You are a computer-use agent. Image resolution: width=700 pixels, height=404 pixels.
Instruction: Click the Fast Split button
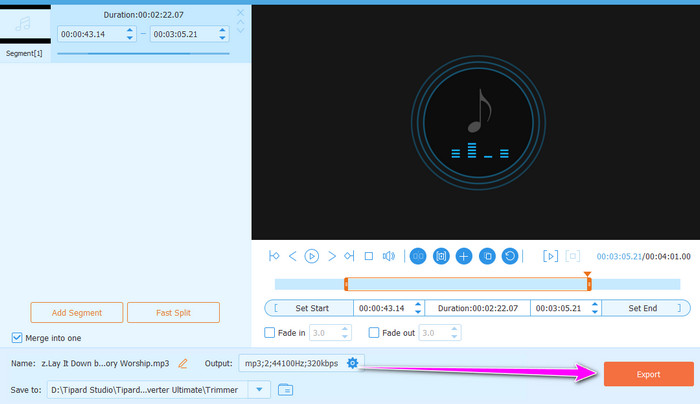[173, 312]
